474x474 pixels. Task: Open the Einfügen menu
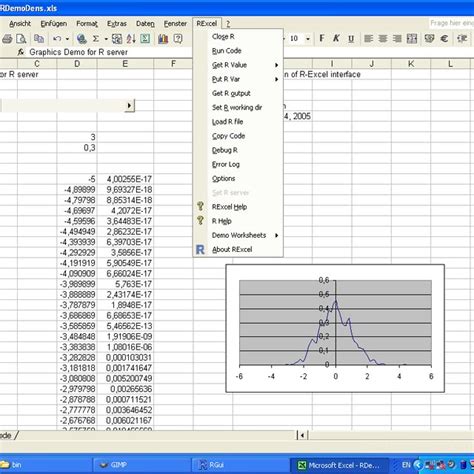(x=54, y=24)
